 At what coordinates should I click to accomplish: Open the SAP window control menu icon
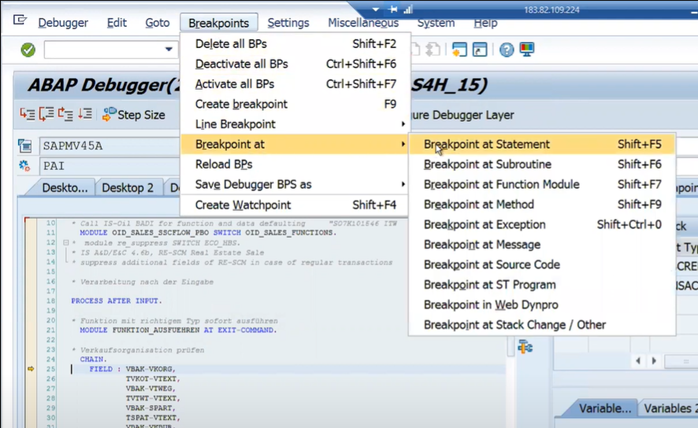pyautogui.click(x=20, y=20)
